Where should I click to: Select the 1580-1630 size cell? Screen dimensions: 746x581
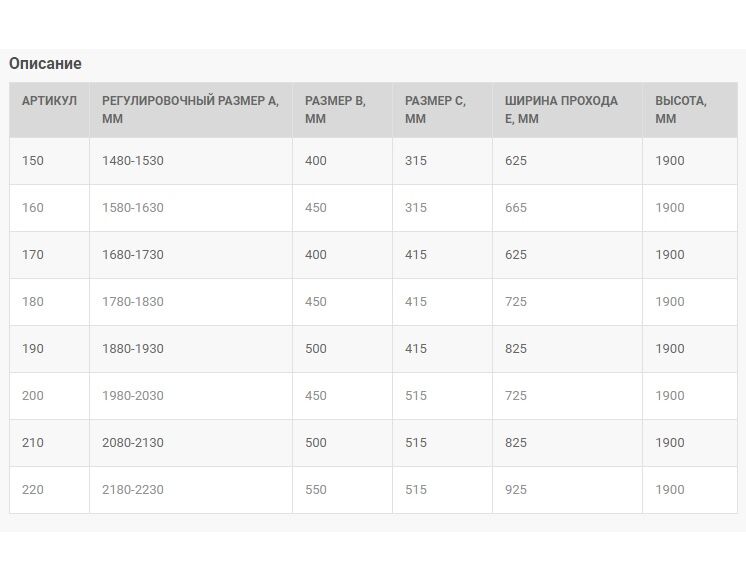point(133,208)
